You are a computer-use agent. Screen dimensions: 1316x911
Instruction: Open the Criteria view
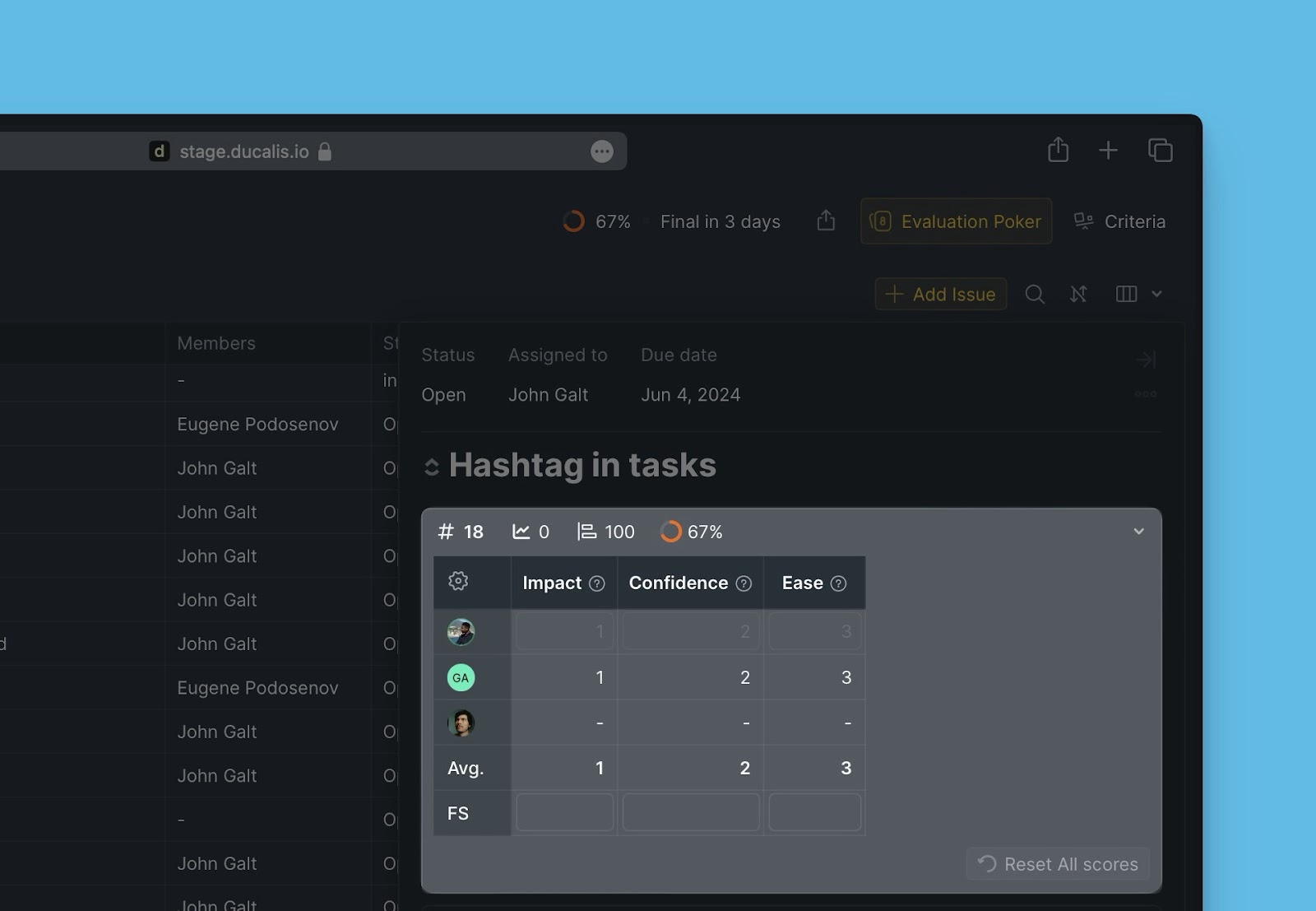(x=1119, y=221)
